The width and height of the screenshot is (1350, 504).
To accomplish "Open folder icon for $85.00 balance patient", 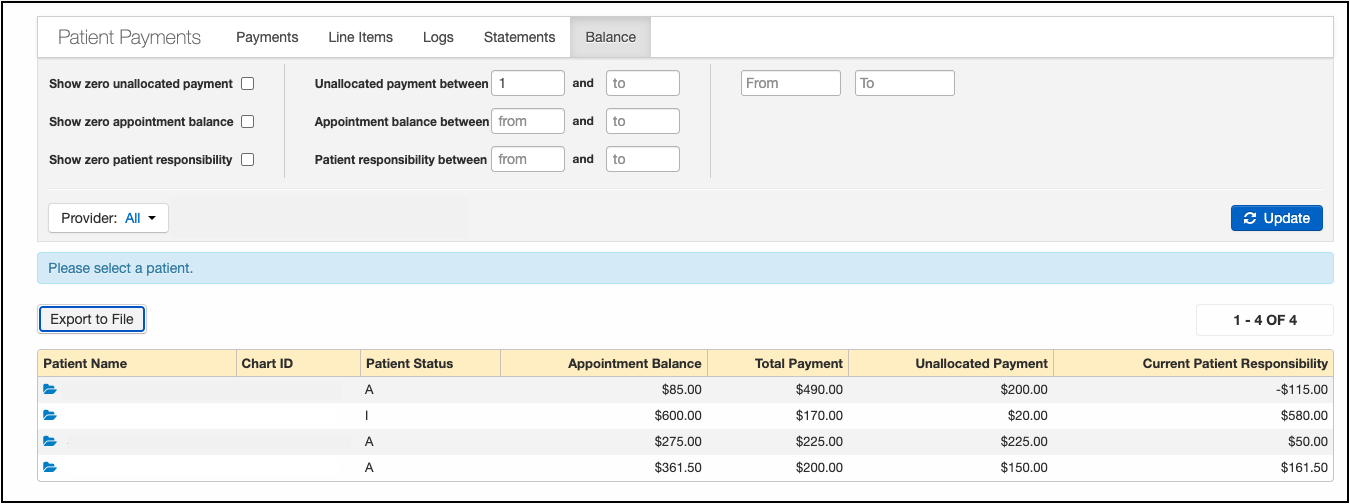I will click(x=50, y=390).
